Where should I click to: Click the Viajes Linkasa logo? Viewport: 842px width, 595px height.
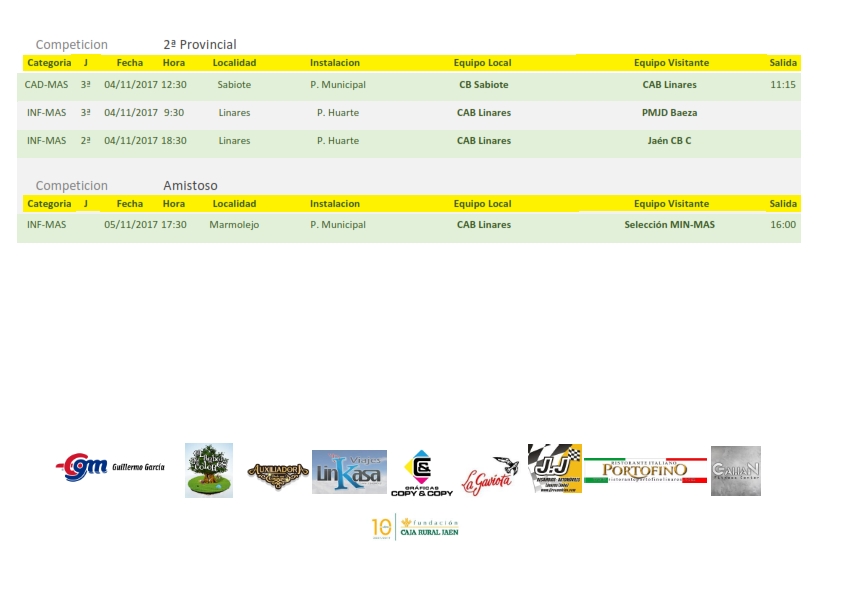[x=349, y=471]
